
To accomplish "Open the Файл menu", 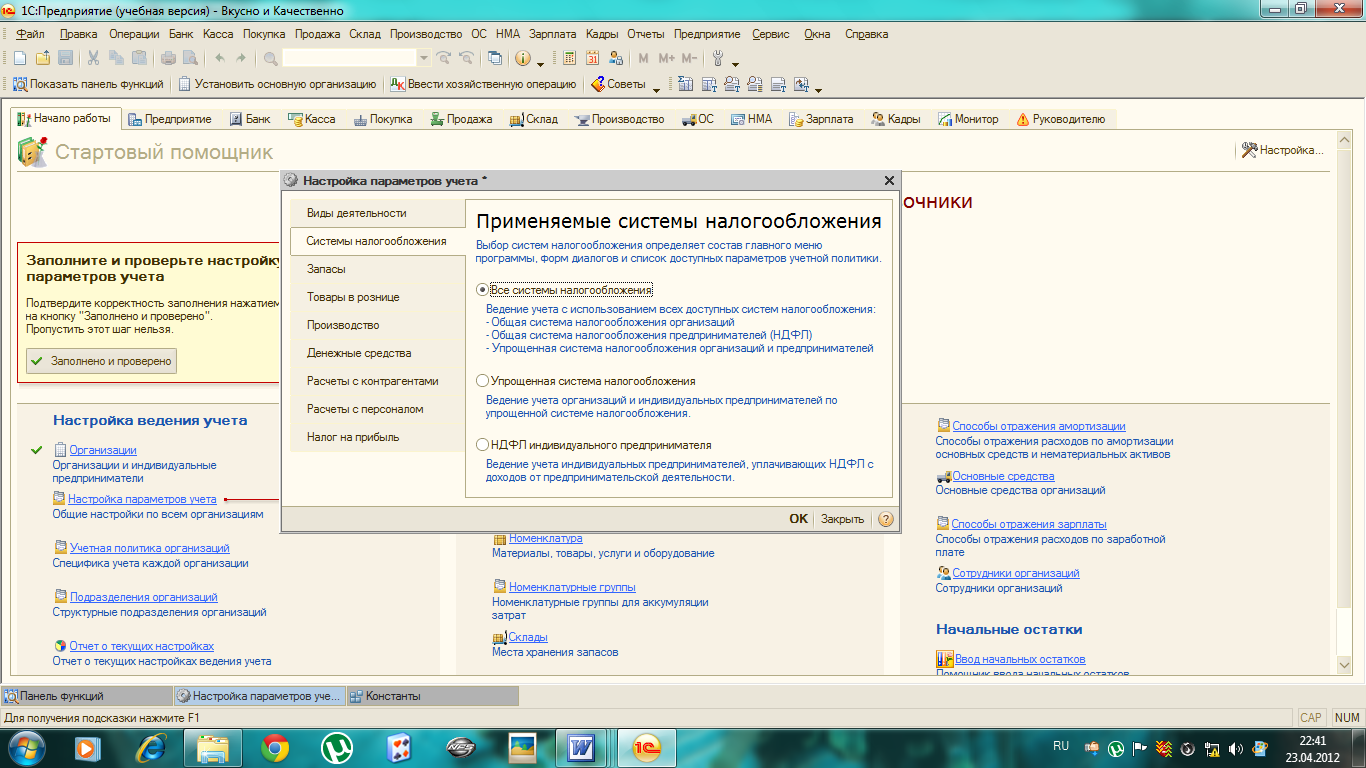I will [30, 34].
